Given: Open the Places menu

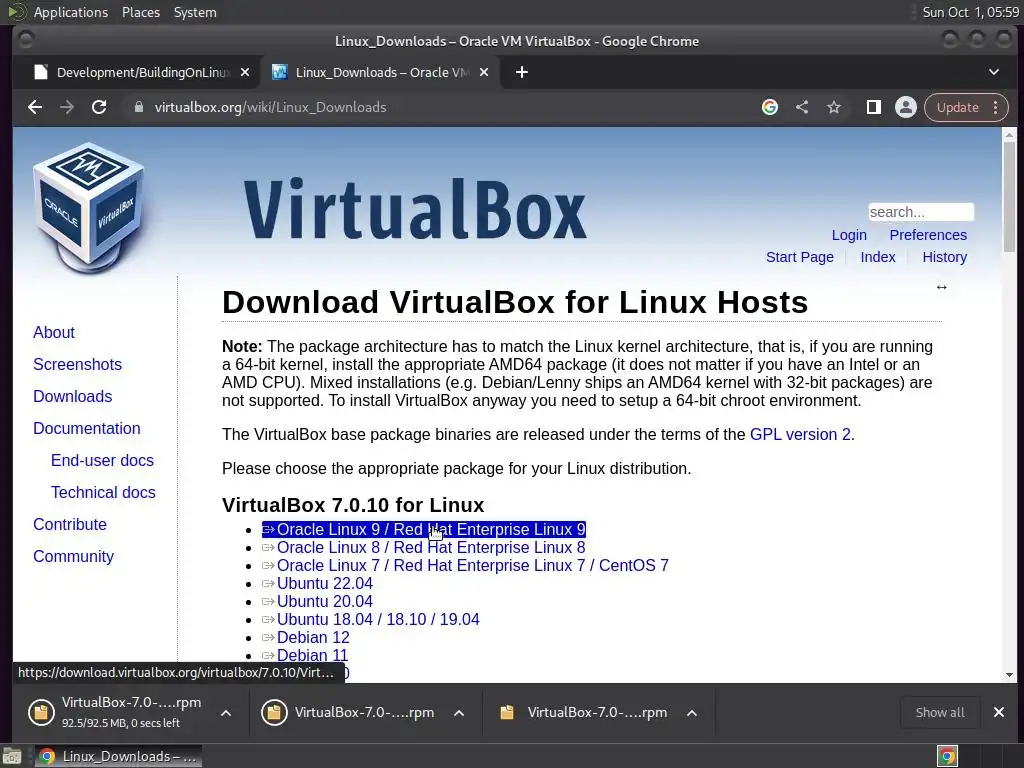Looking at the screenshot, I should point(140,12).
